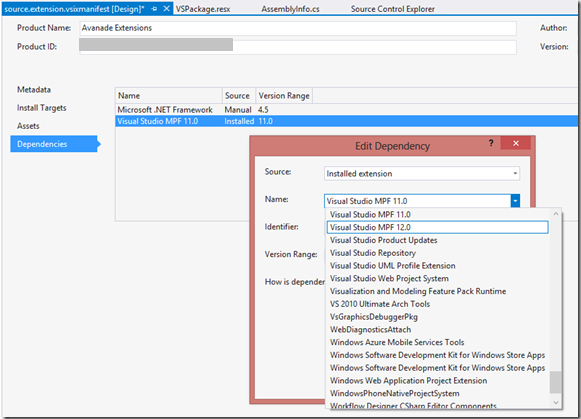
Task: Open the Source Control Explorer tab
Action: pos(392,9)
